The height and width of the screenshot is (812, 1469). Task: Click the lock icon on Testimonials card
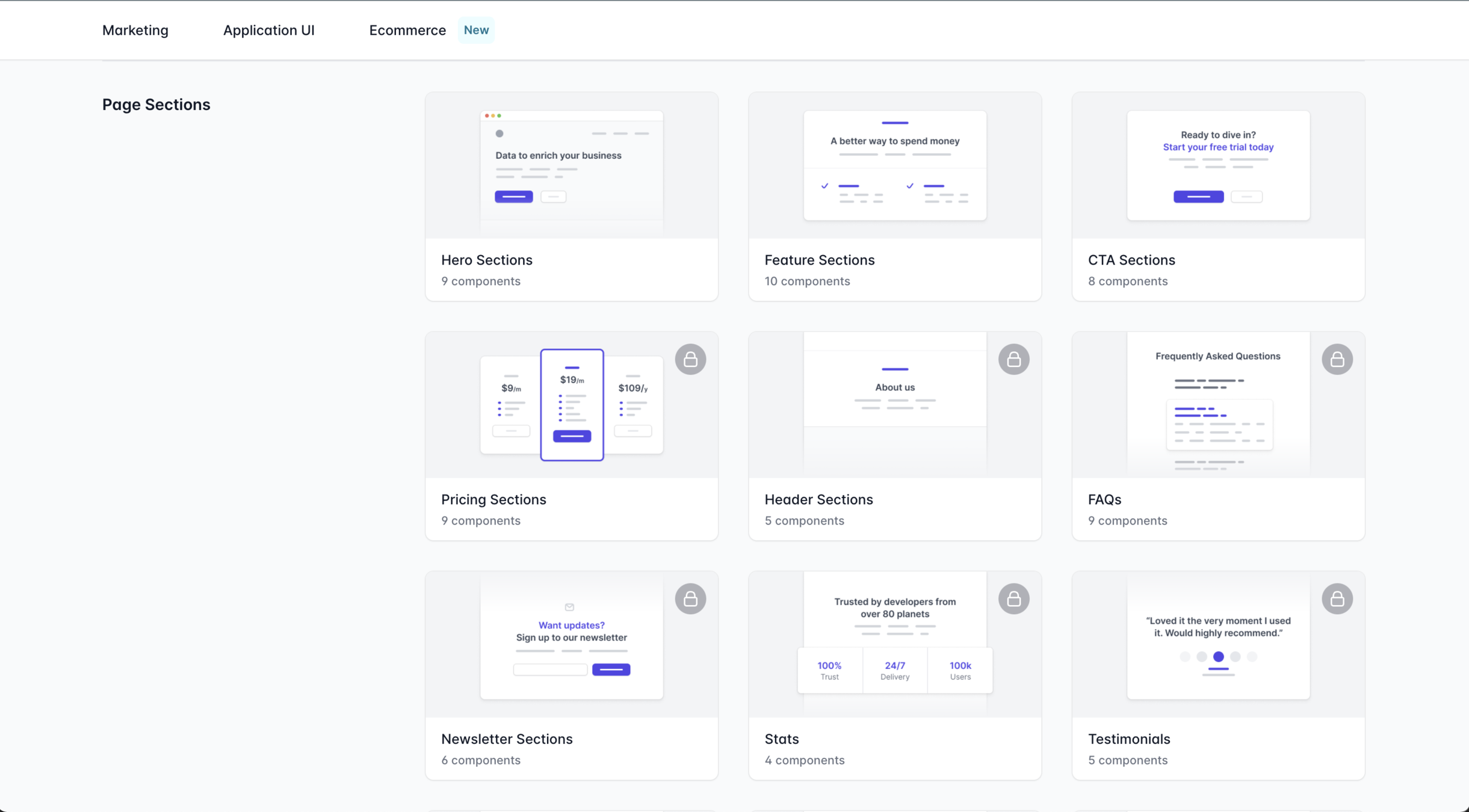[x=1337, y=598]
